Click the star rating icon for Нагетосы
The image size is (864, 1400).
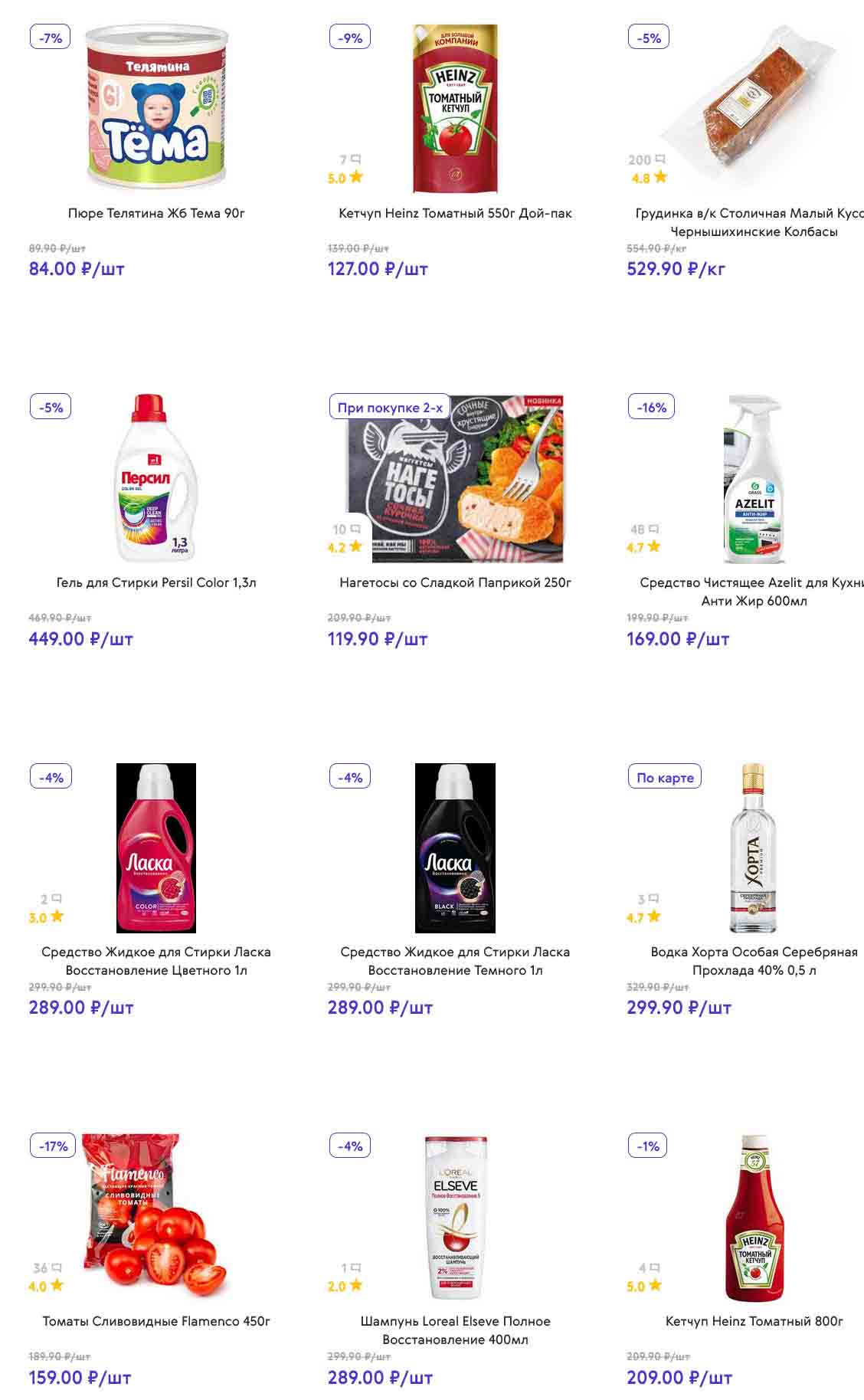(356, 547)
